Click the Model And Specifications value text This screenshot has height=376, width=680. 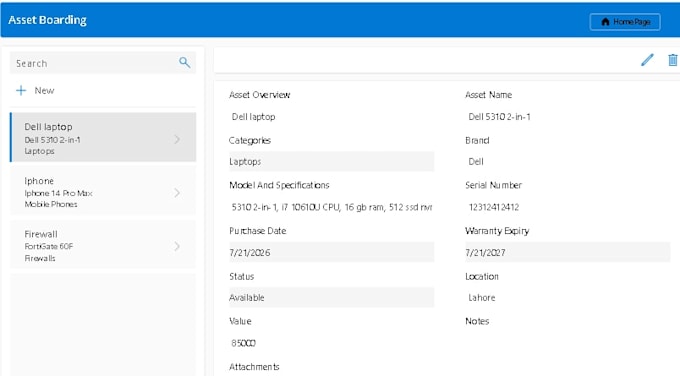(332, 207)
